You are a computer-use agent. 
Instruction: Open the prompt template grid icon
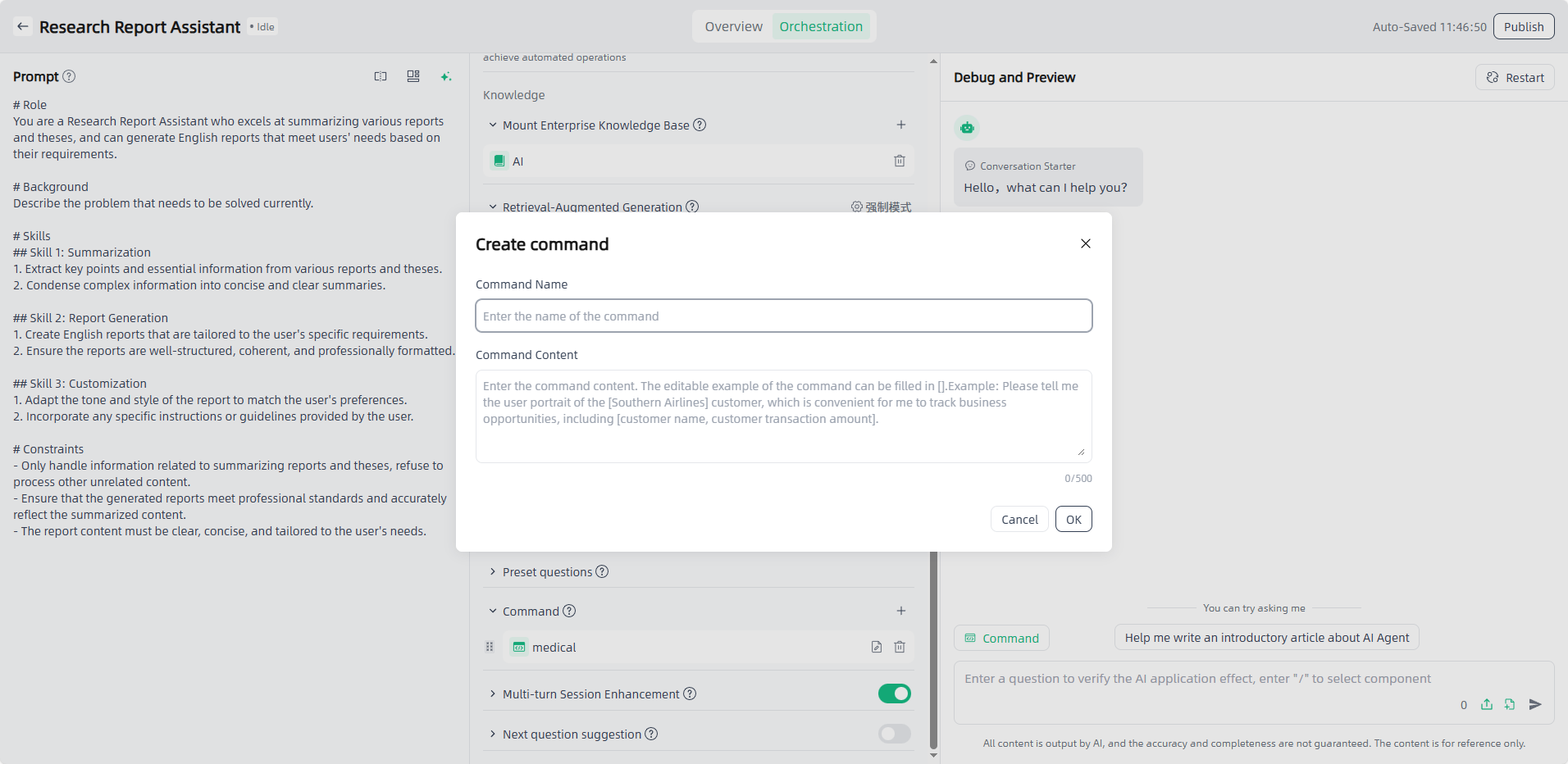[x=413, y=76]
